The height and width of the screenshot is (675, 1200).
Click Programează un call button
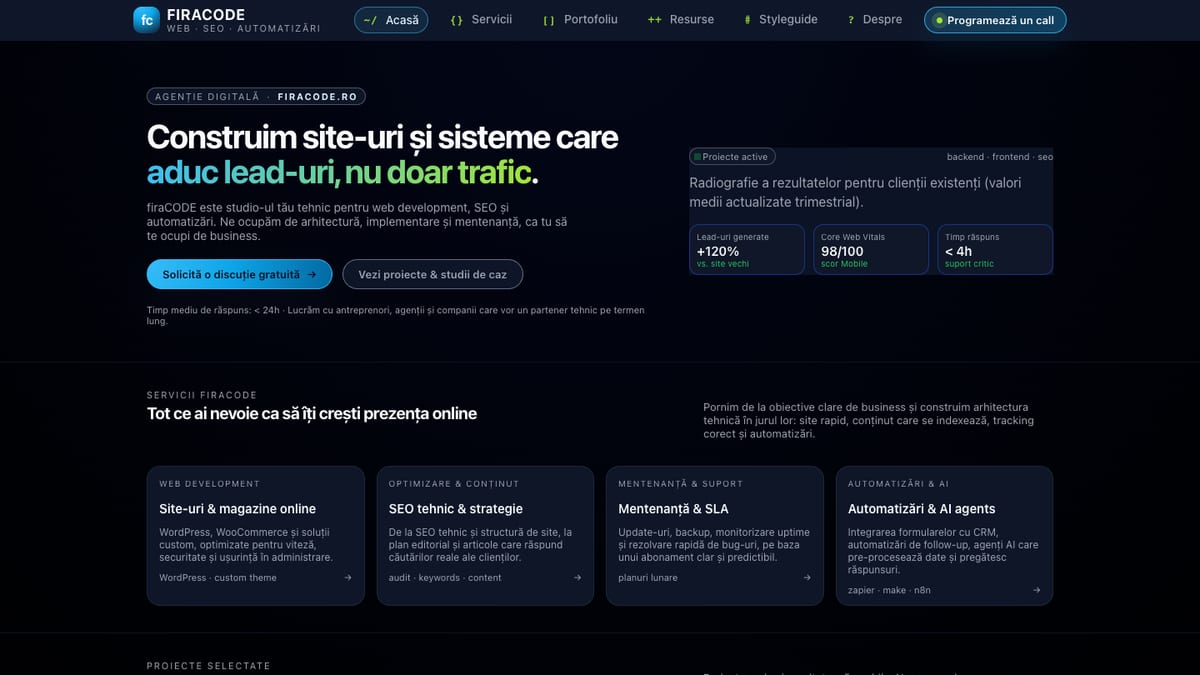pos(995,20)
